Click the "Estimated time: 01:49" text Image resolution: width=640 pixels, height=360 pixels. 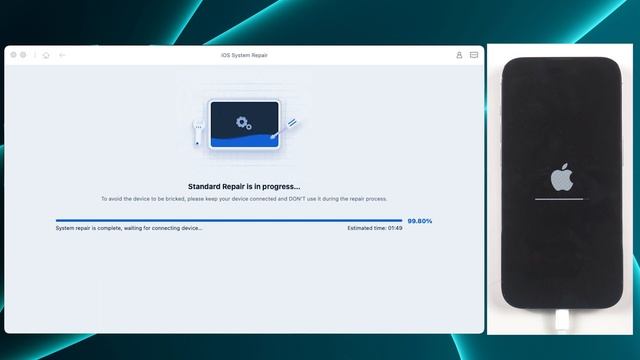[375, 228]
